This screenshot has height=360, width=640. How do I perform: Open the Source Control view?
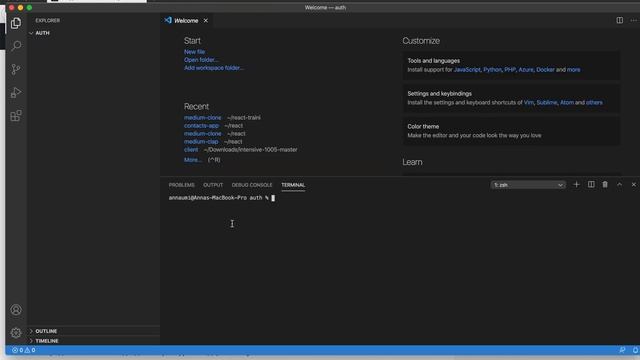click(x=16, y=69)
